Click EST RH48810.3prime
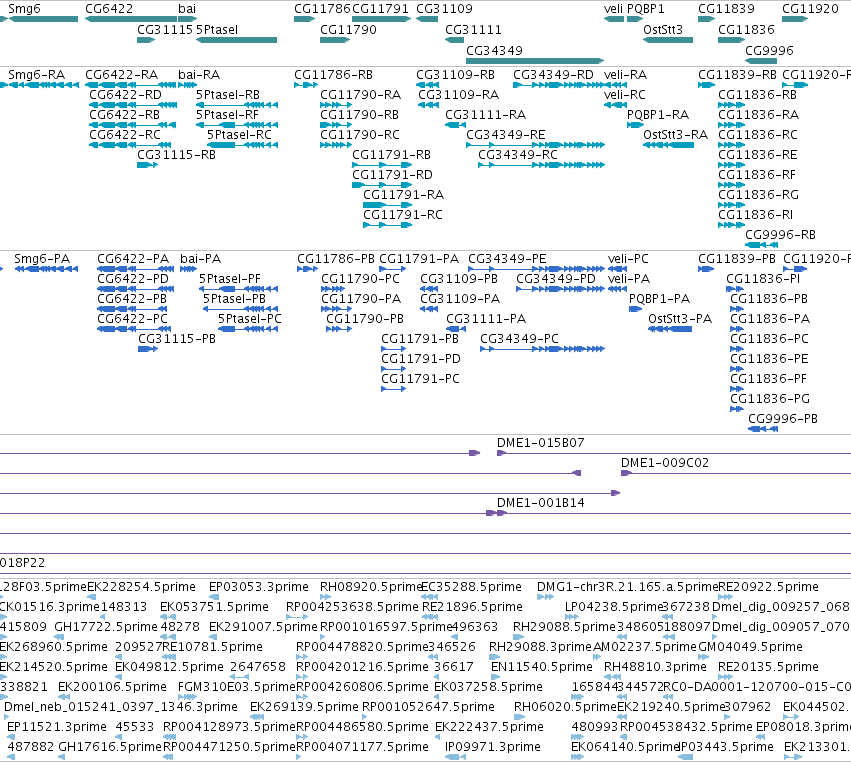851x762 pixels. click(655, 667)
